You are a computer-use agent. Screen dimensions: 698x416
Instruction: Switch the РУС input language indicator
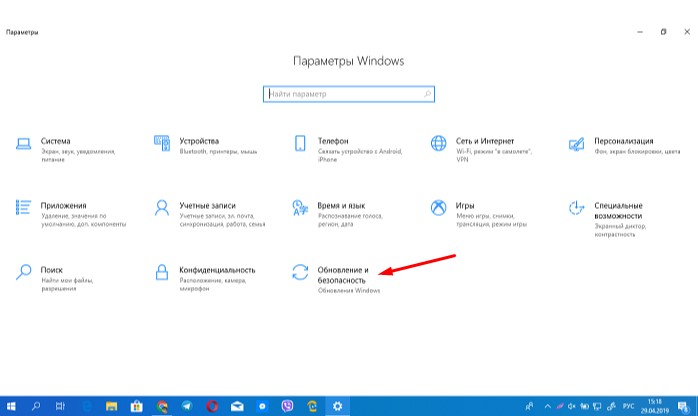point(629,406)
